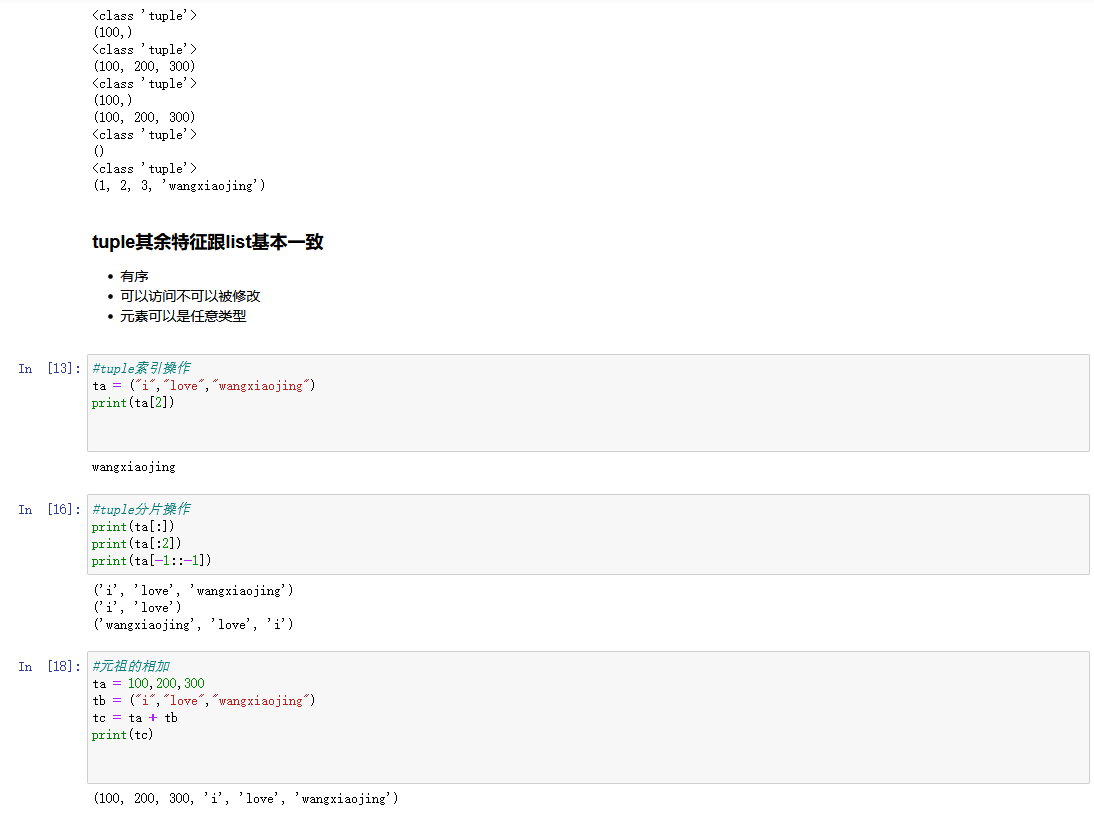Click the 元素可以是任意类型 bullet item
This screenshot has width=1094, height=820.
183,316
